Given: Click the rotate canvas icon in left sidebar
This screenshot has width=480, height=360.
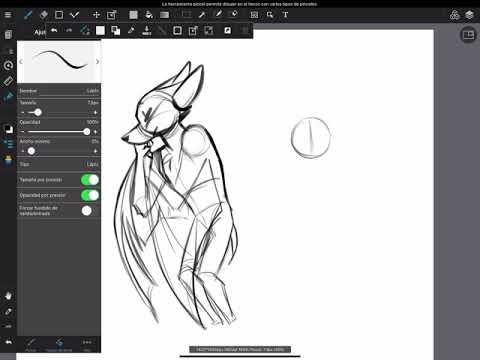Looking at the screenshot, I should 8,65.
